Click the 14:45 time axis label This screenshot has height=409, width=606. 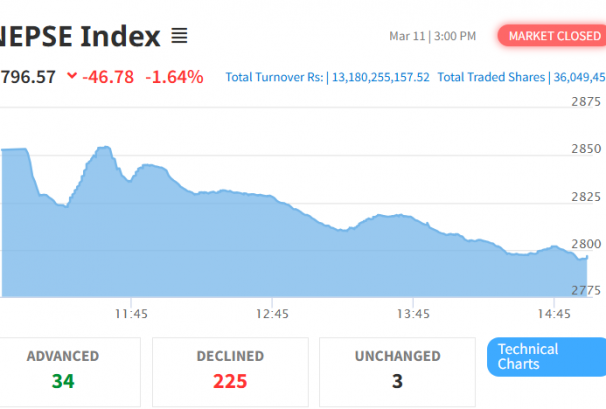(554, 314)
